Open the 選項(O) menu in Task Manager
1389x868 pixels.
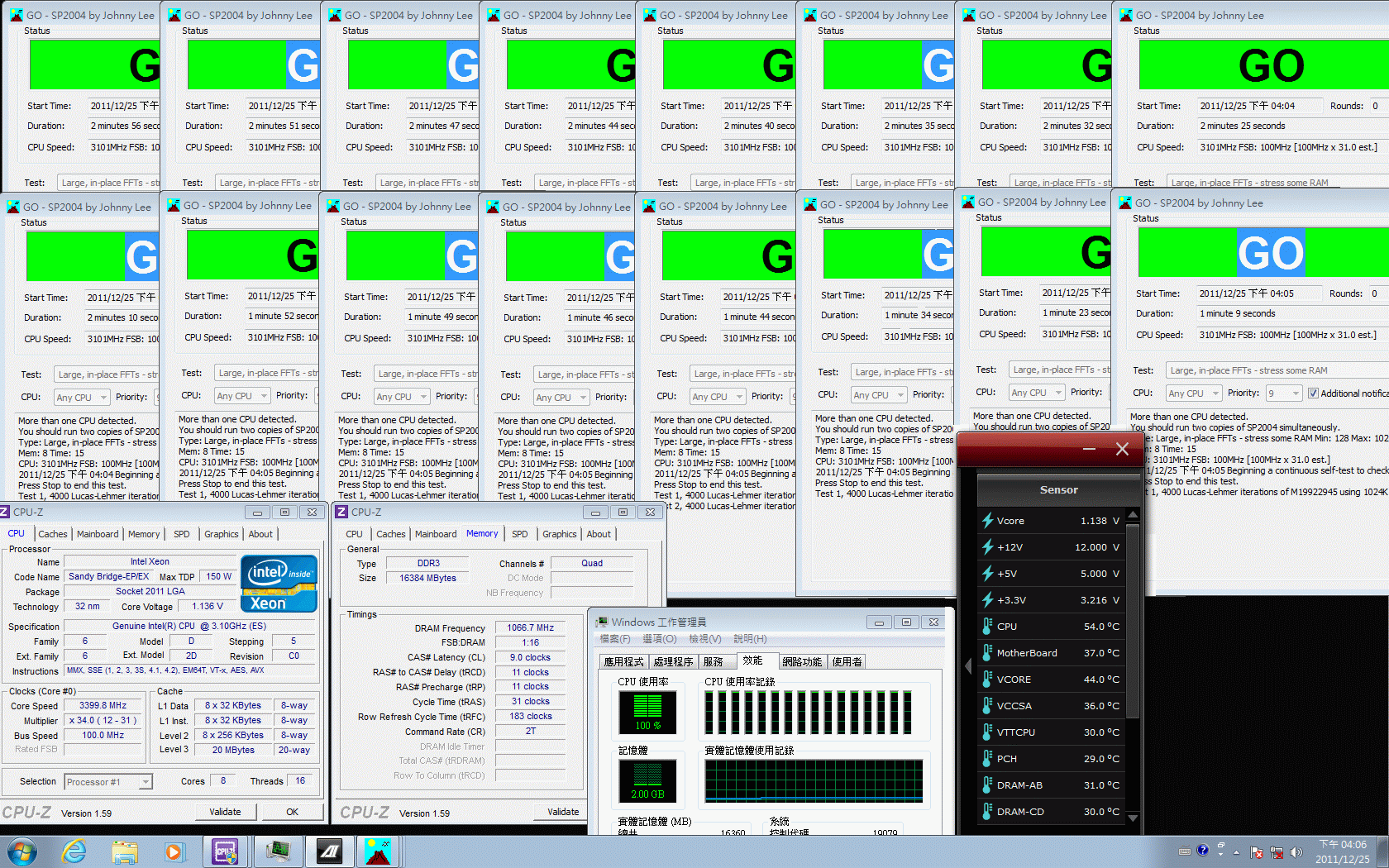point(660,639)
